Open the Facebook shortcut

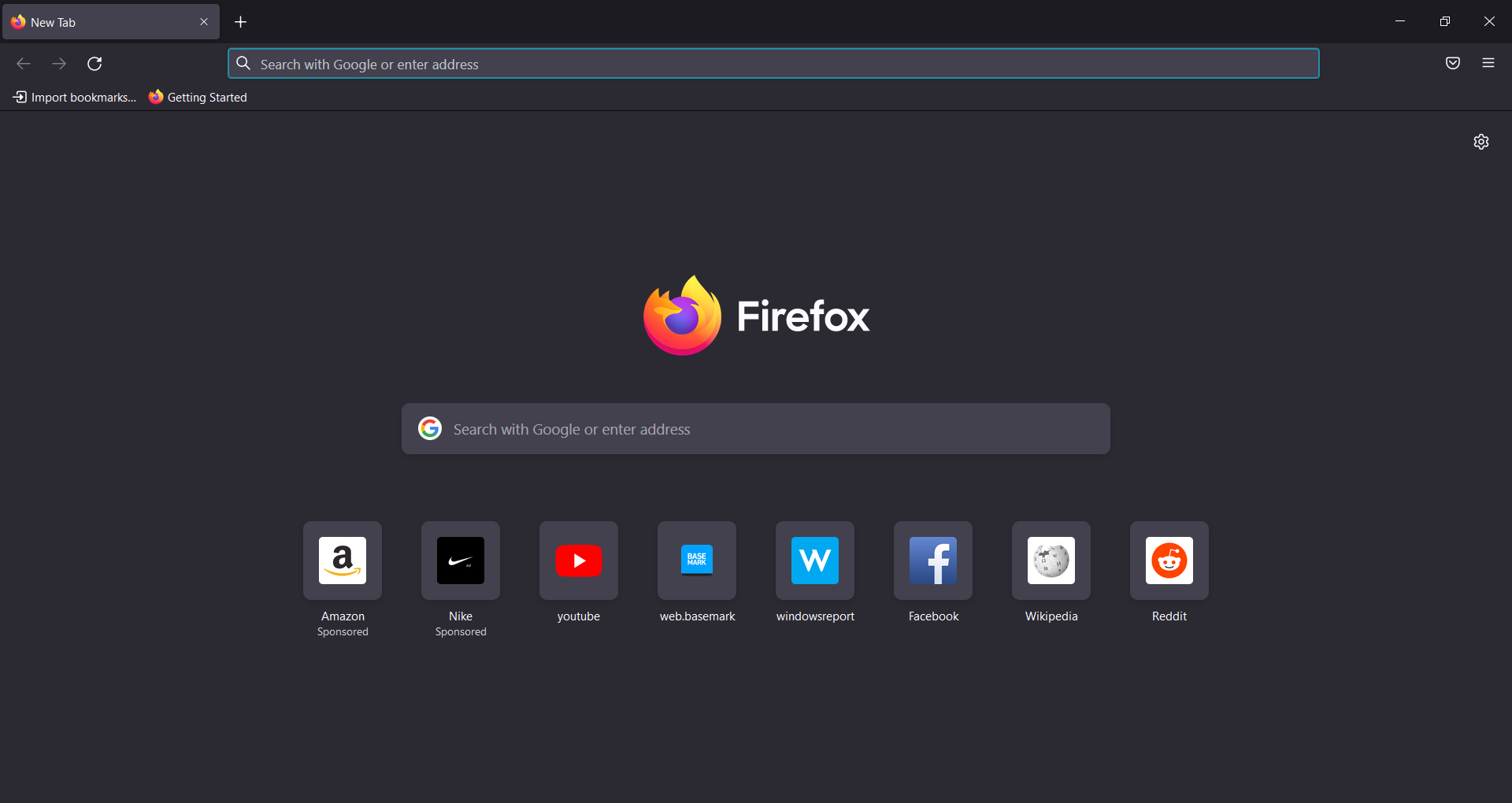point(932,561)
